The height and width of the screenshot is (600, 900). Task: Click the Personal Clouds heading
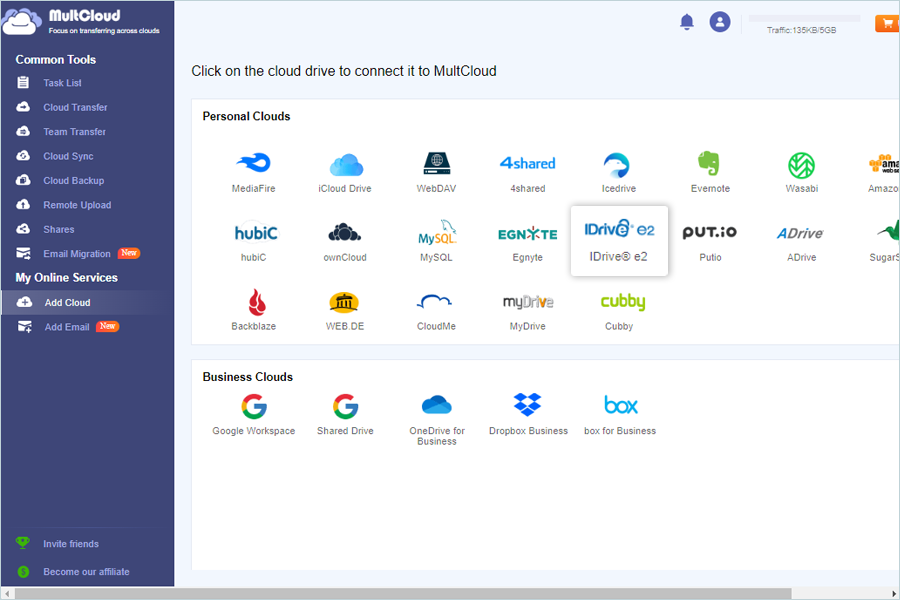pos(246,116)
